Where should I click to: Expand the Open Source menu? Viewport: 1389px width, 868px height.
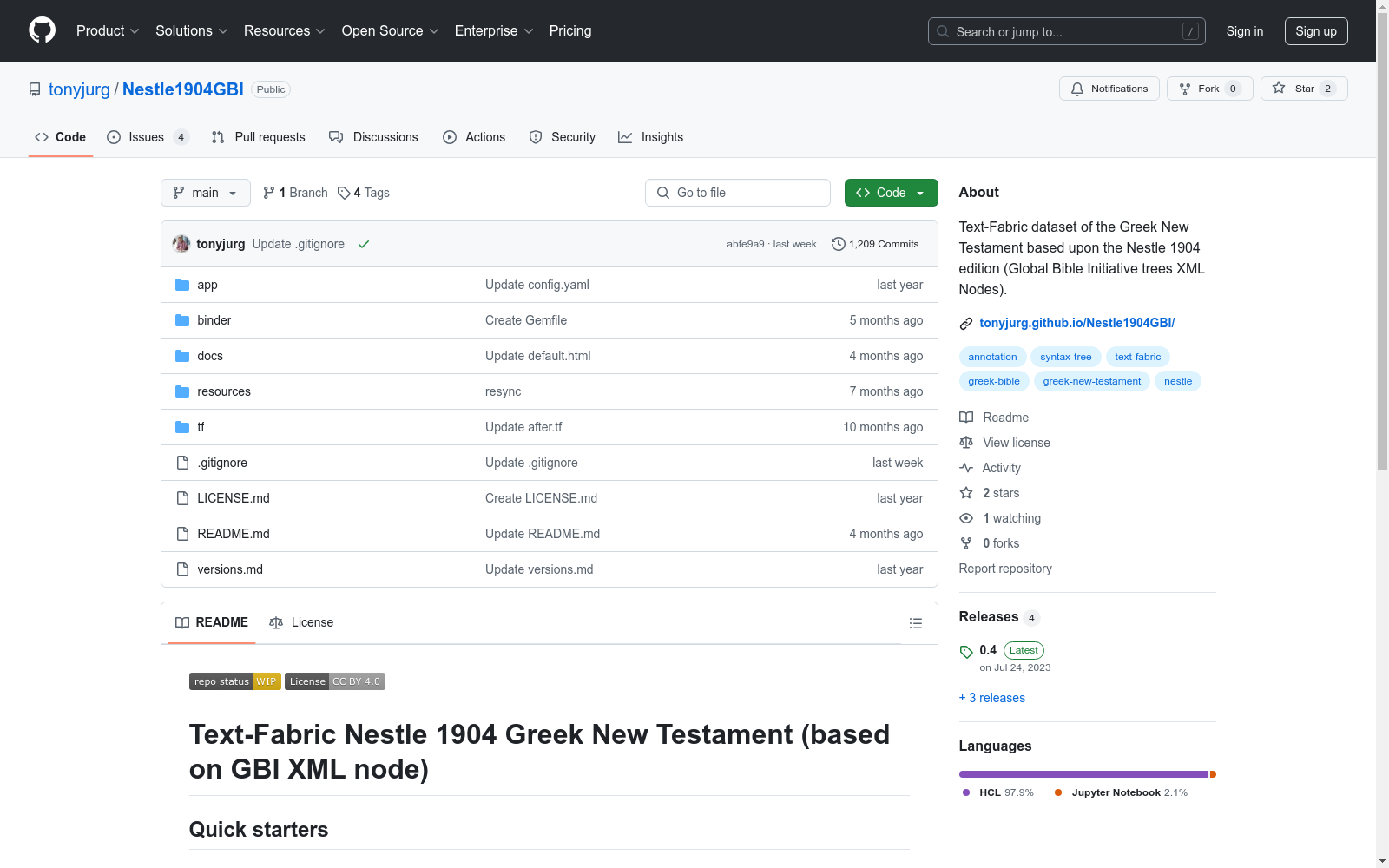pyautogui.click(x=391, y=31)
